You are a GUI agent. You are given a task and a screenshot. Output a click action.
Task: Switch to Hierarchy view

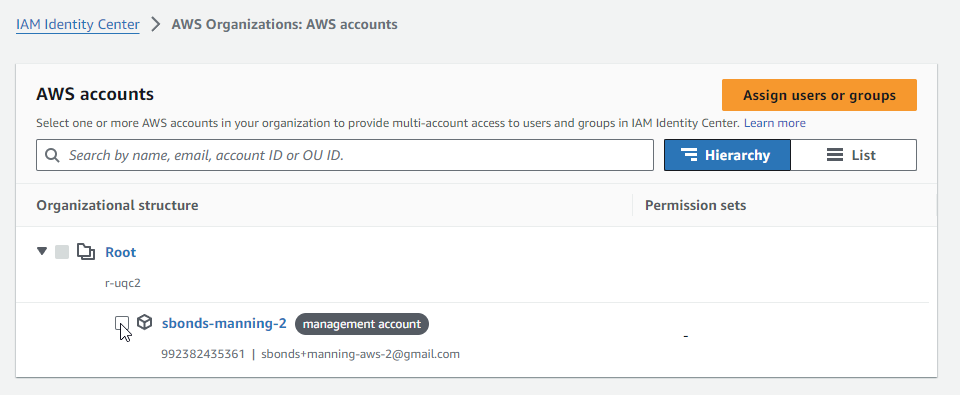click(727, 155)
